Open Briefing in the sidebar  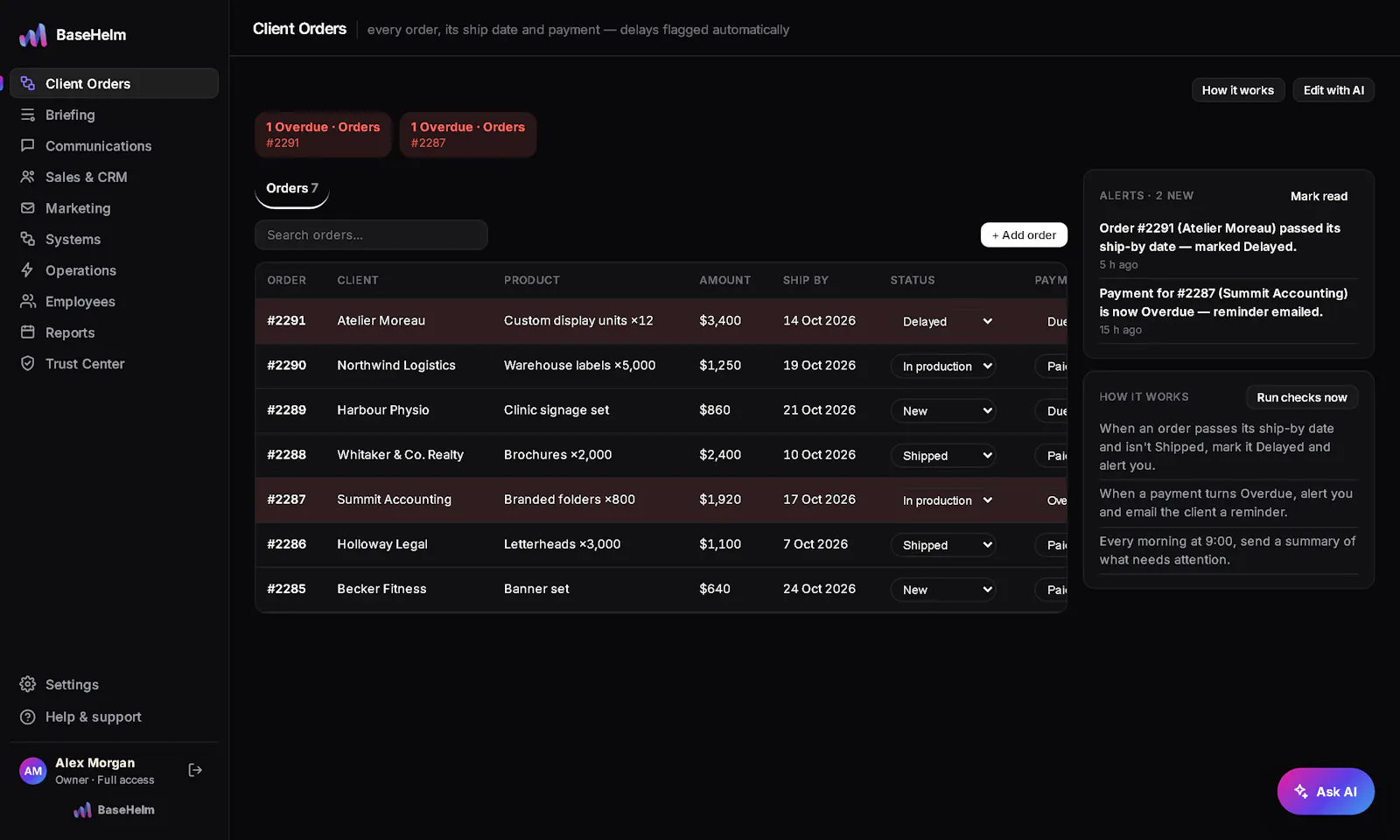(x=114, y=115)
